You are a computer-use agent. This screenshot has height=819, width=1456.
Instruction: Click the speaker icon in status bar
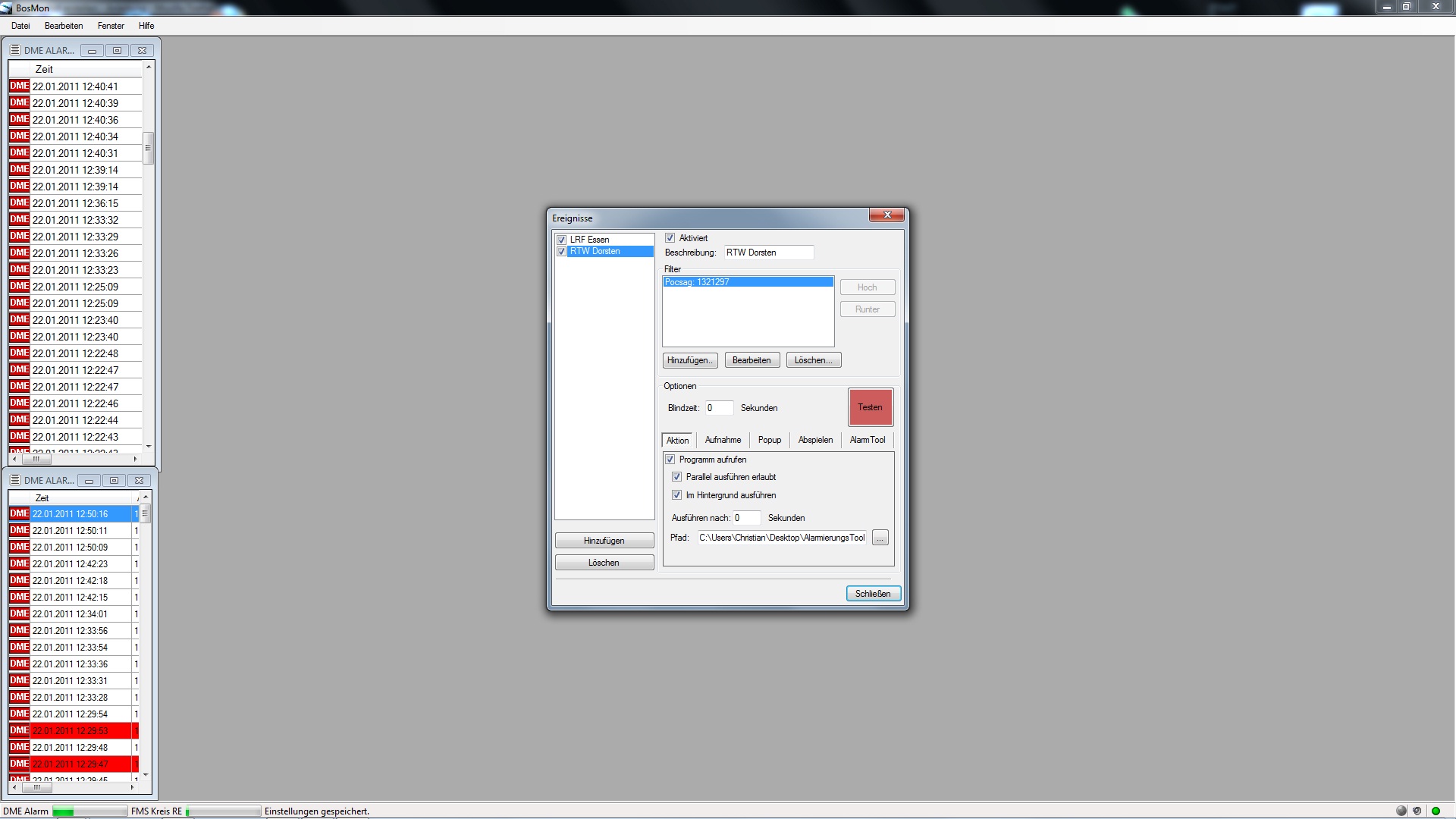pos(1417,811)
